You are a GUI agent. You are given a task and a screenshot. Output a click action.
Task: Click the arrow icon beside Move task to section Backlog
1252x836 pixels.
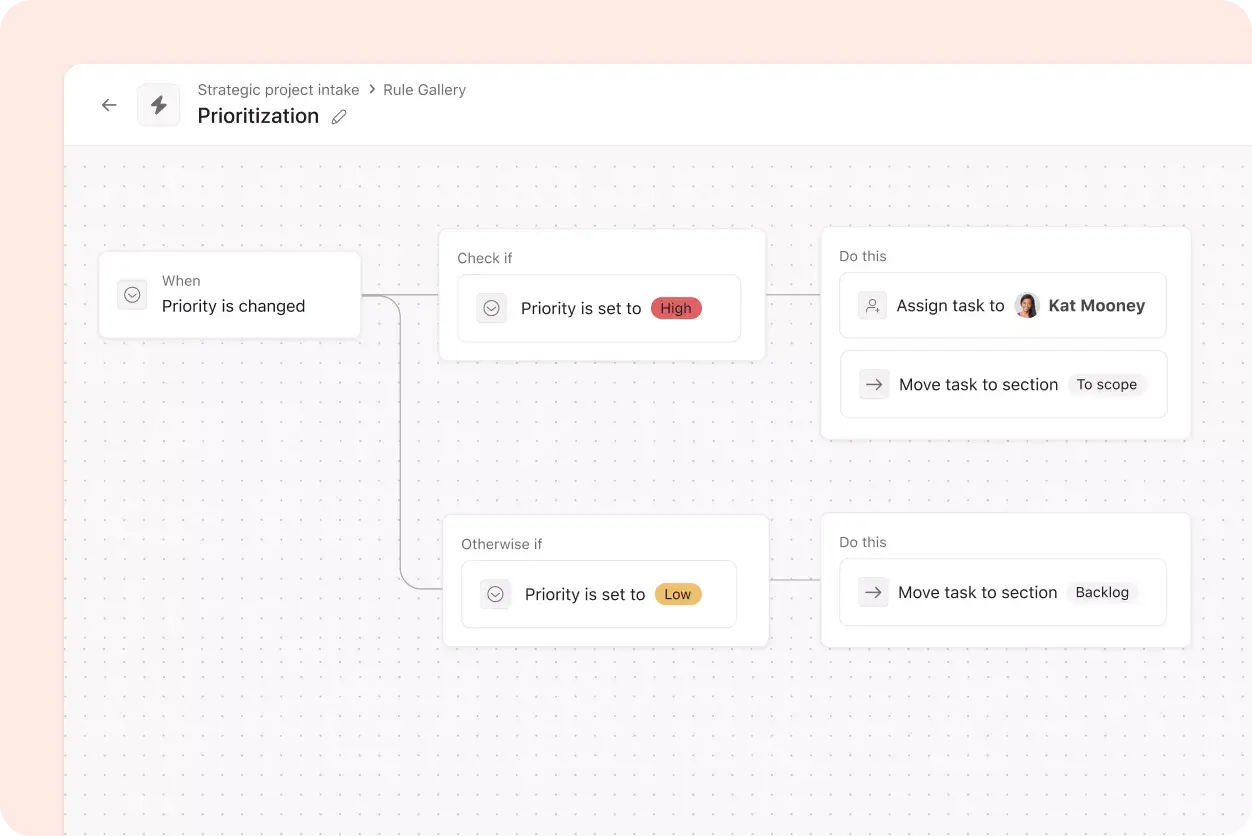pyautogui.click(x=872, y=592)
